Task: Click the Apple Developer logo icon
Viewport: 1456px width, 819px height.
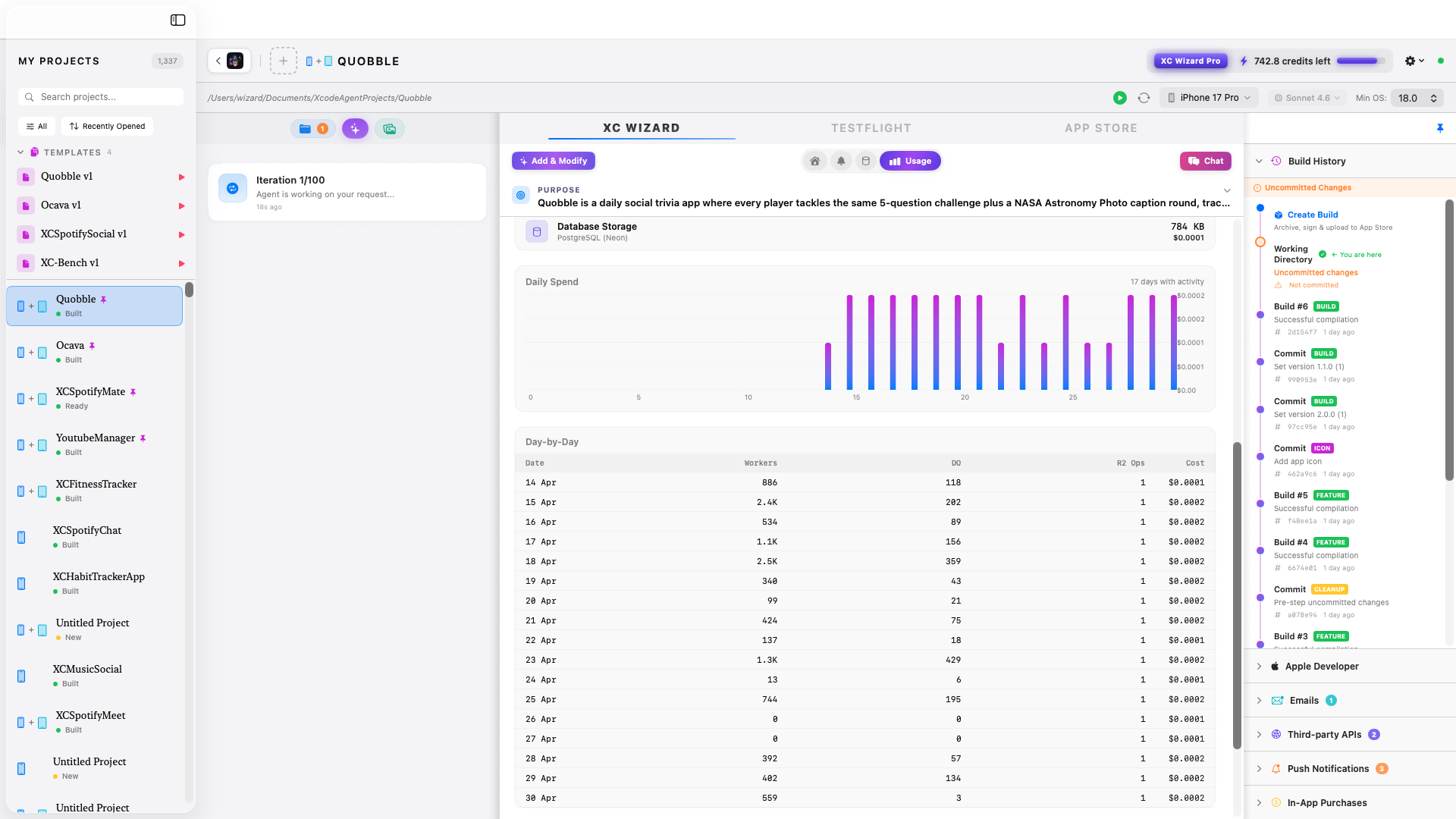Action: (x=1275, y=667)
